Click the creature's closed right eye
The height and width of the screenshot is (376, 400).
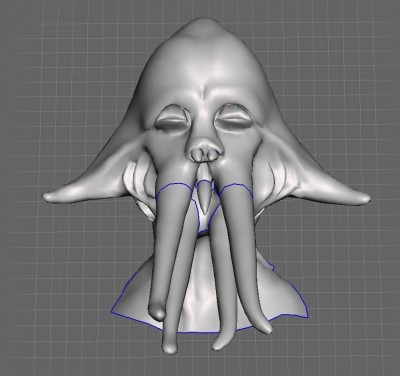point(234,119)
